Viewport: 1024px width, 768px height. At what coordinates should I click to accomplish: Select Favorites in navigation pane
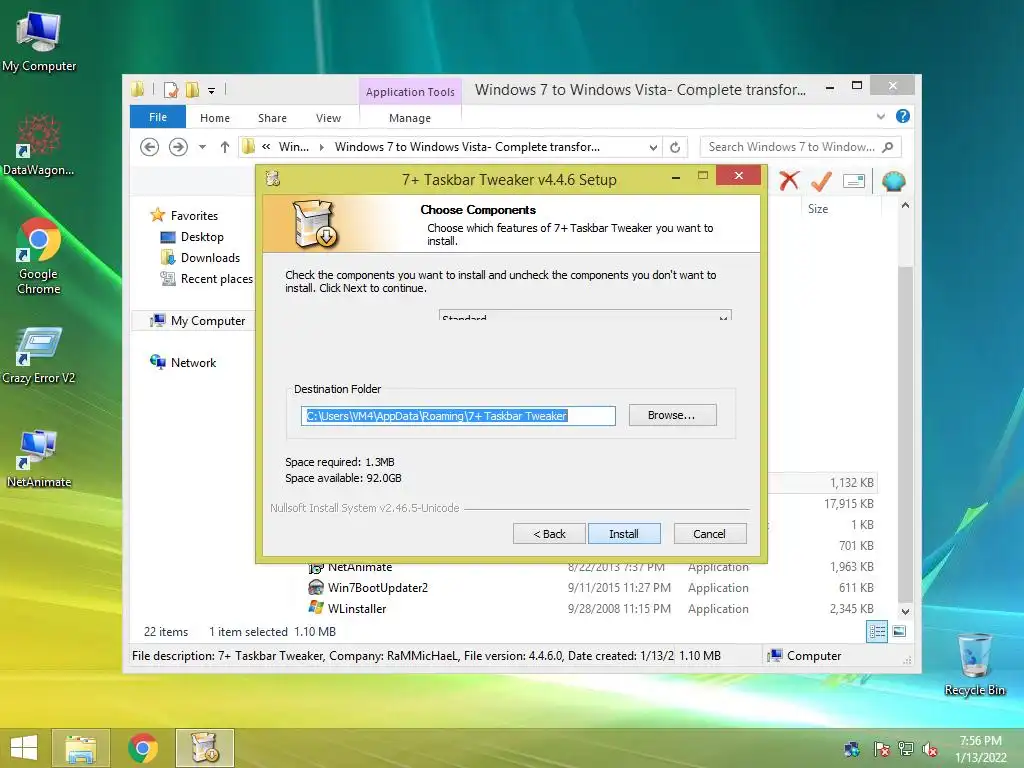coord(194,216)
